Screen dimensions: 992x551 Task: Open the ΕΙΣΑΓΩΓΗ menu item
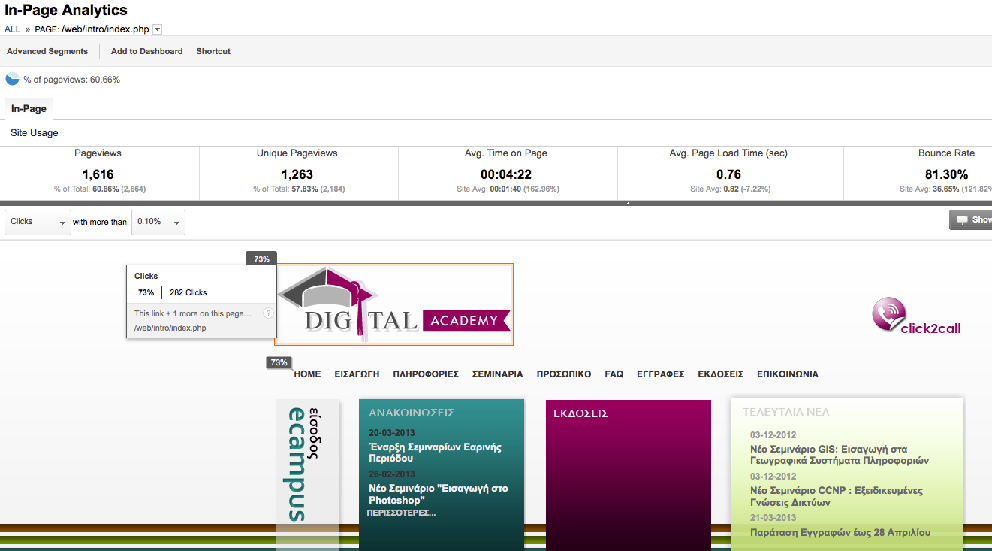357,374
